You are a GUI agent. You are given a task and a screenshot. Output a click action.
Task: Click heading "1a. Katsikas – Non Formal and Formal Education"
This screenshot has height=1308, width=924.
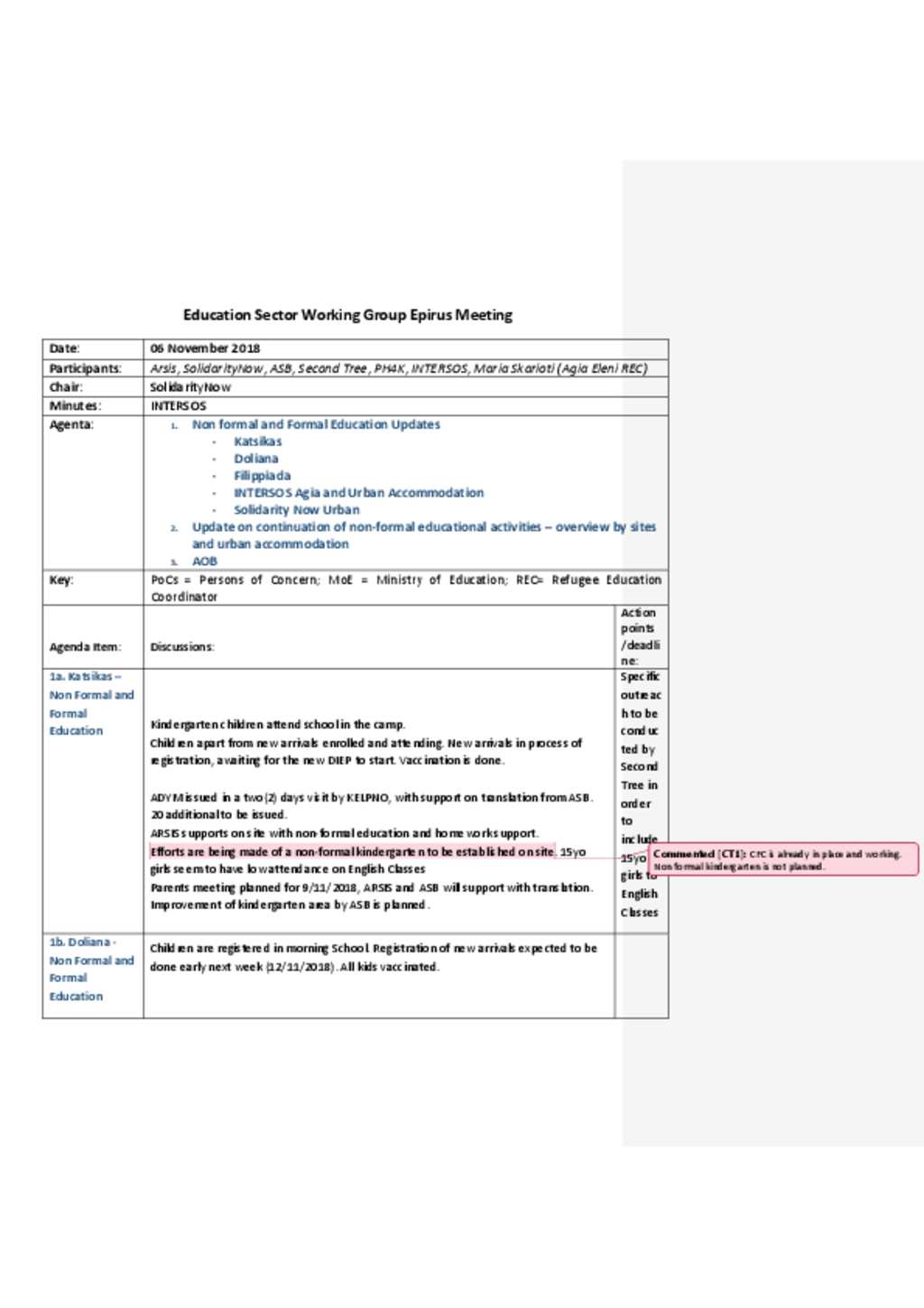(91, 703)
